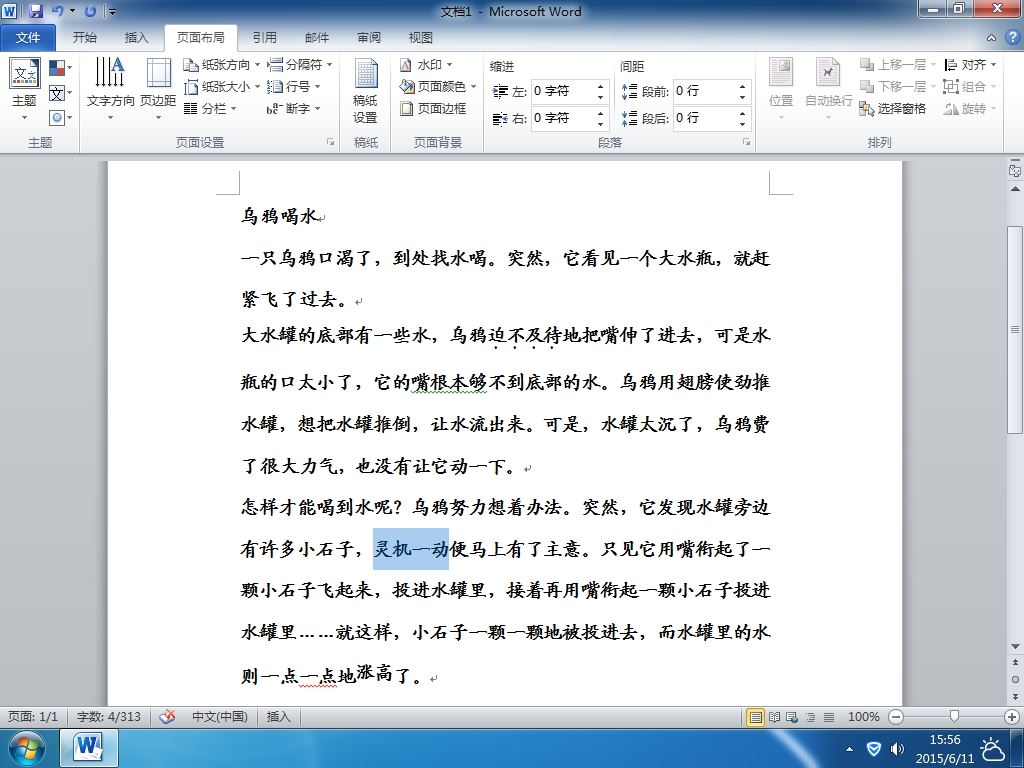This screenshot has height=768, width=1024.
Task: Open Text Direction (文字方向) menu
Action: (x=110, y=90)
